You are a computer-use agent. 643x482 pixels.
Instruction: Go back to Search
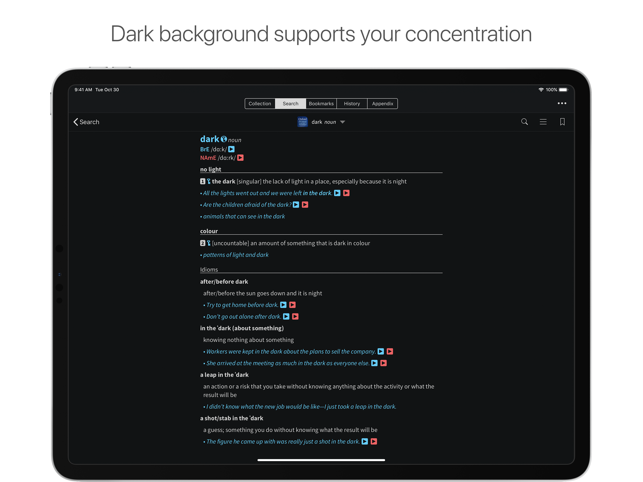[87, 122]
